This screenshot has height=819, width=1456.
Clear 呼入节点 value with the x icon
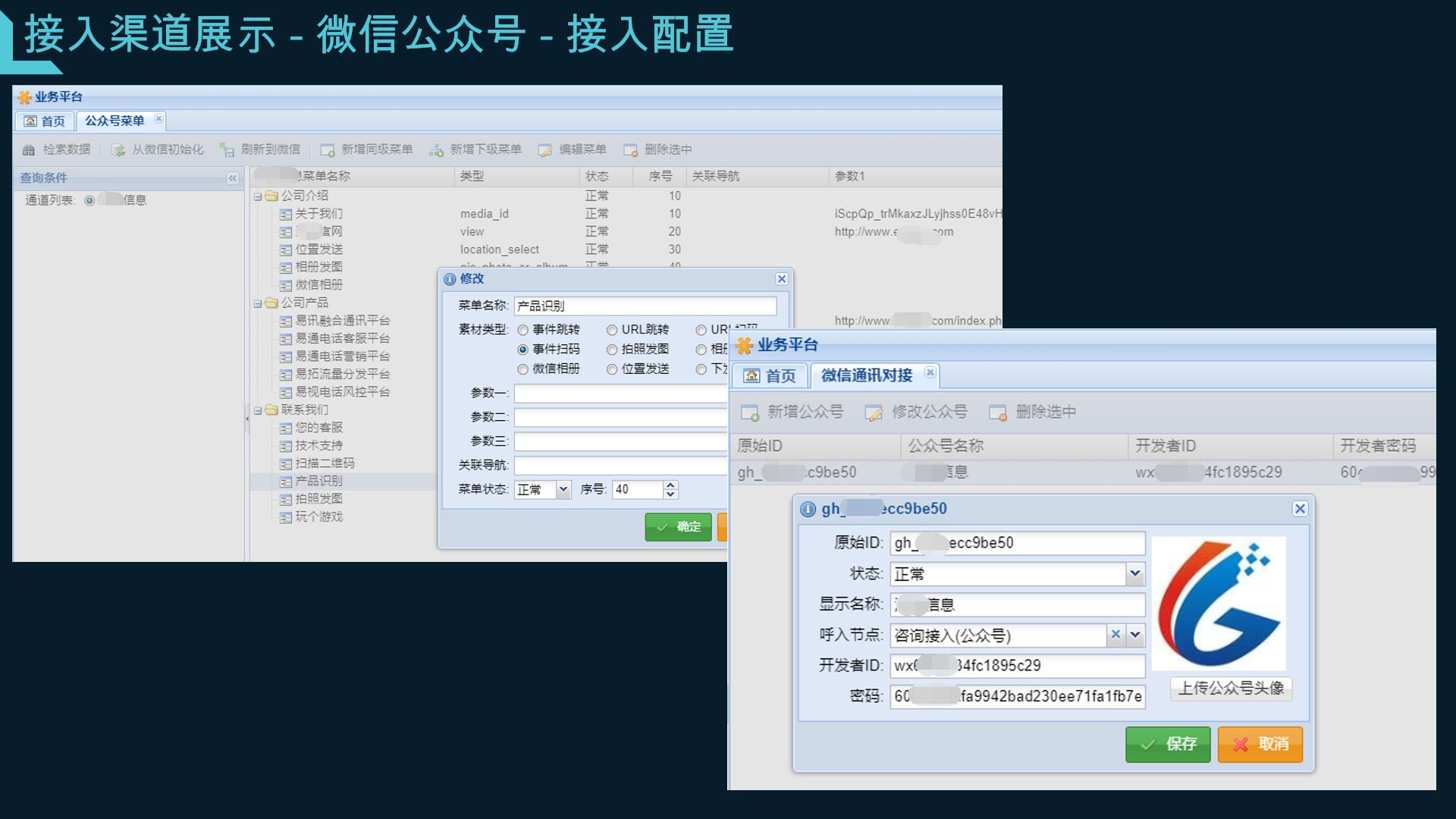(1116, 635)
